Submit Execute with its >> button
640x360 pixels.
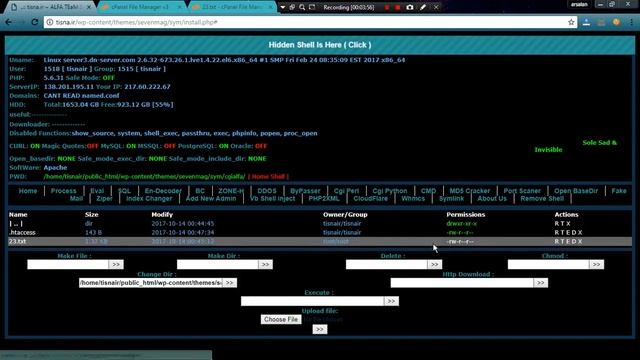point(391,301)
